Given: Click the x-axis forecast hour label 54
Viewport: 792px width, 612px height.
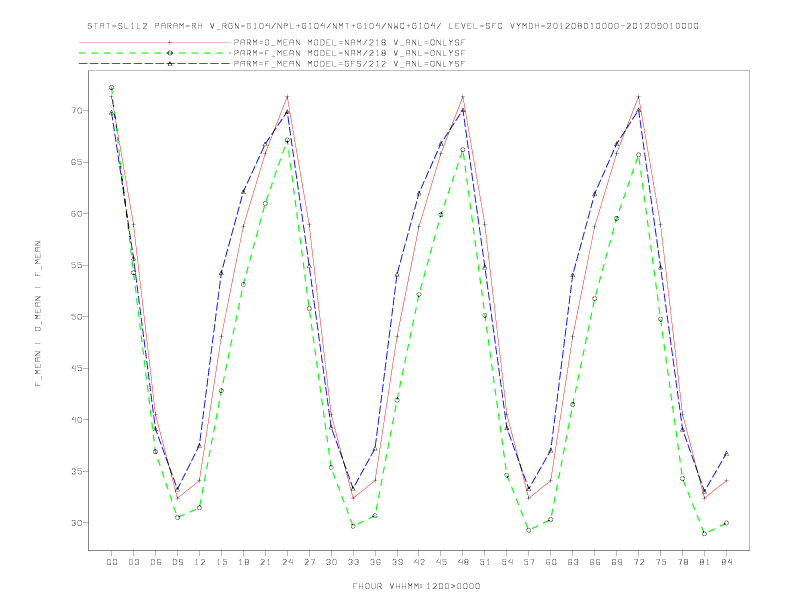Looking at the screenshot, I should 507,562.
